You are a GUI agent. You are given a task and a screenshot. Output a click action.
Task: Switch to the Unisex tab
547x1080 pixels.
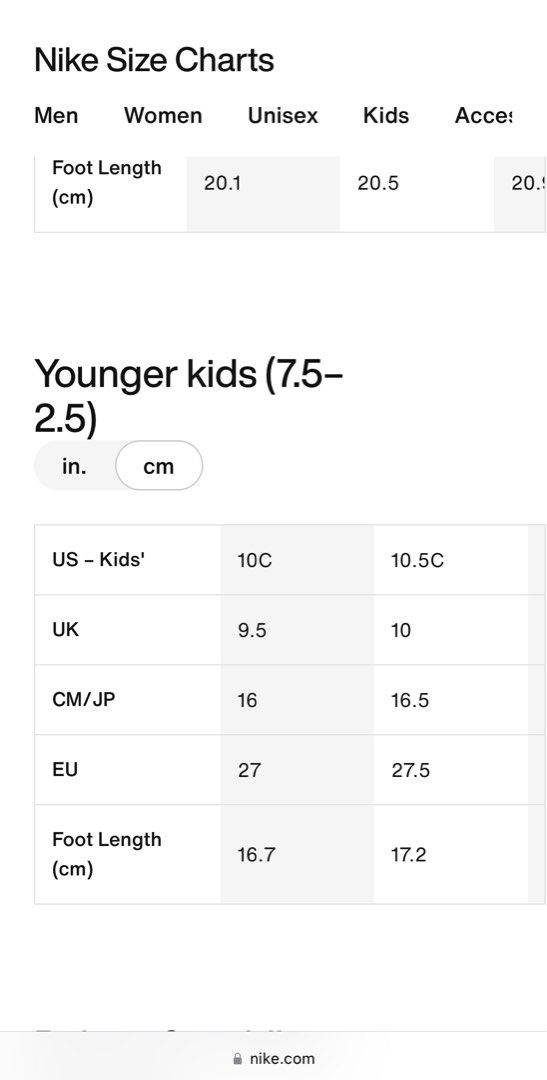click(283, 116)
